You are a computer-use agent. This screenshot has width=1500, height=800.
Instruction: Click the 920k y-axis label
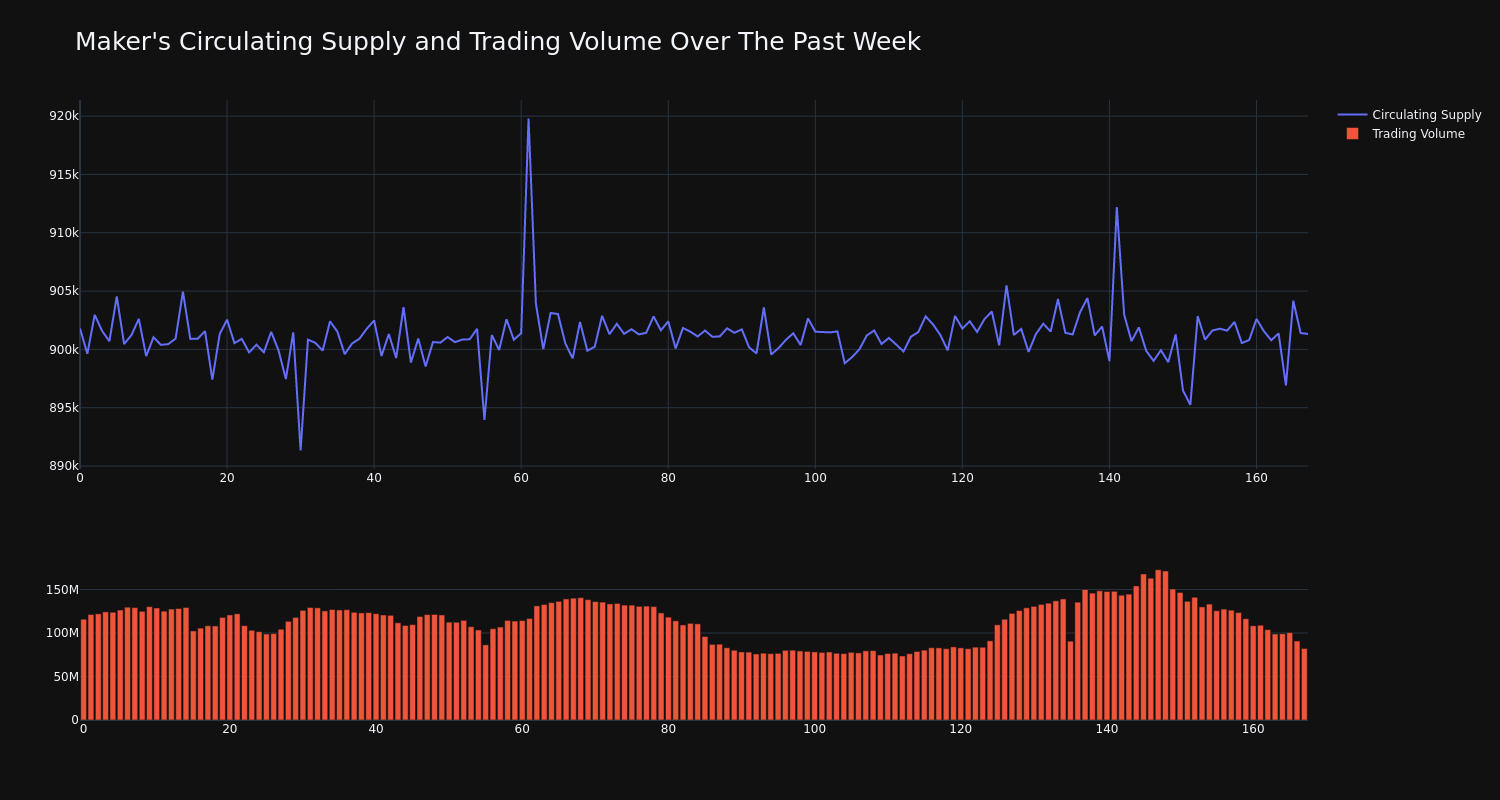pos(63,116)
